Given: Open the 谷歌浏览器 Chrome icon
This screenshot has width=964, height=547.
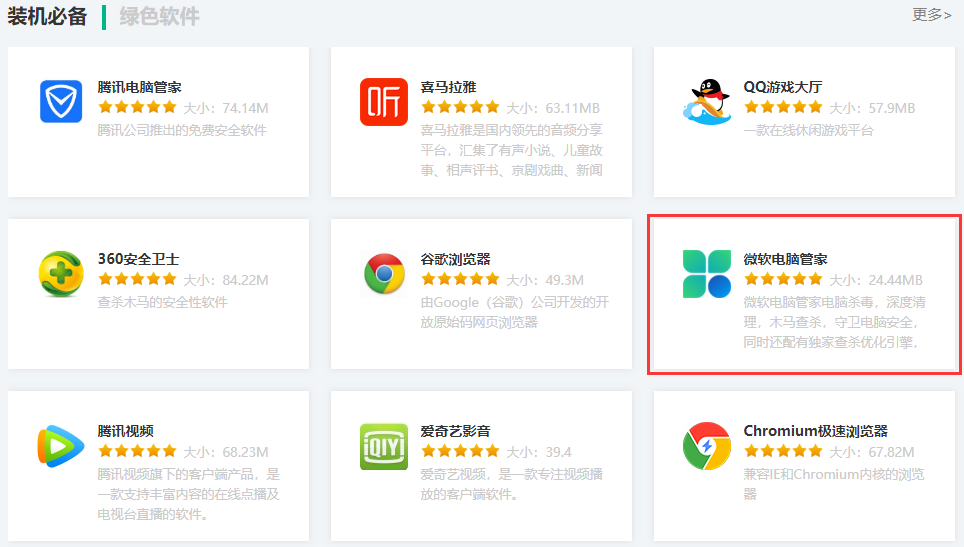Looking at the screenshot, I should pyautogui.click(x=384, y=274).
